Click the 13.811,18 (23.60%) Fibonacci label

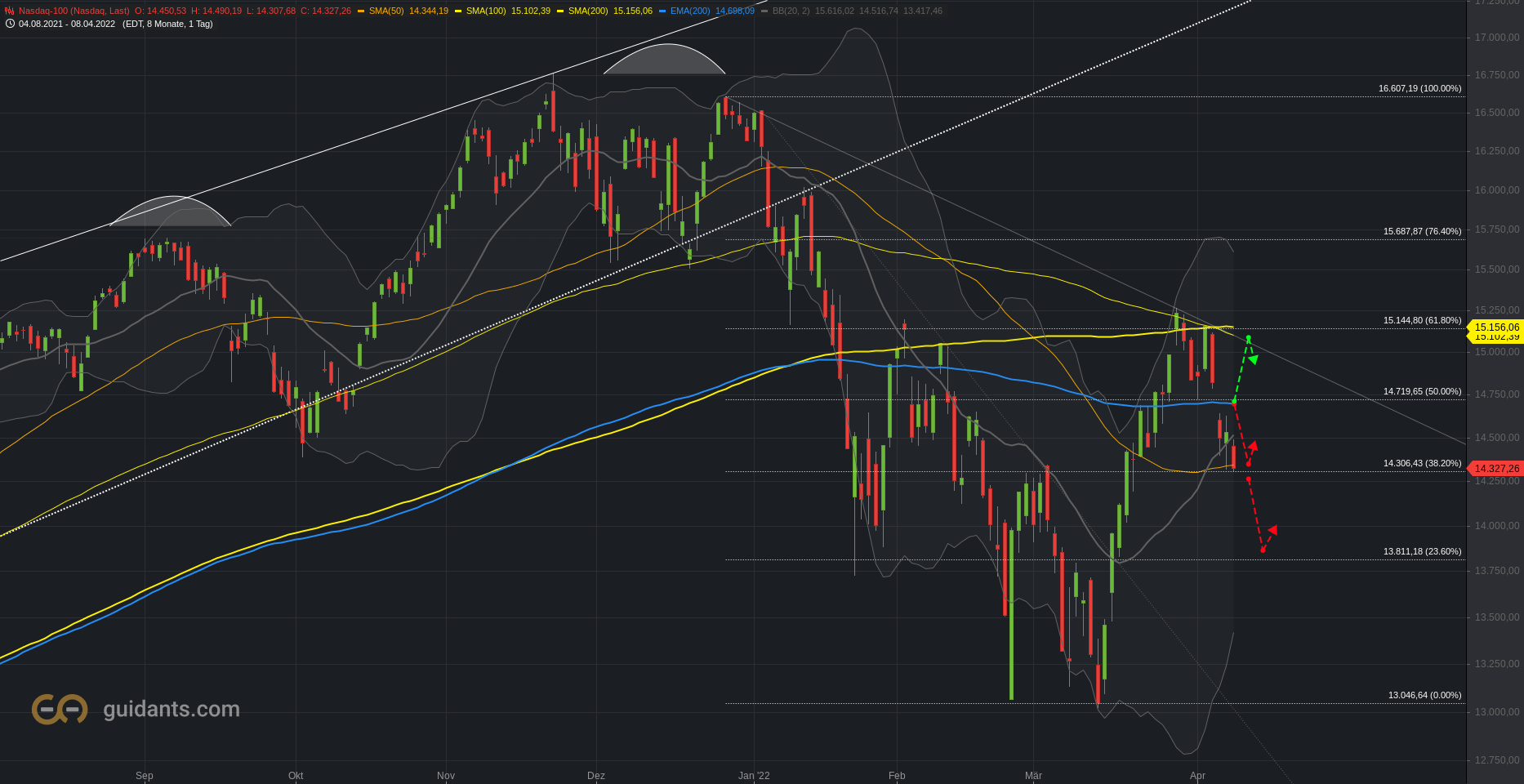tap(1422, 551)
